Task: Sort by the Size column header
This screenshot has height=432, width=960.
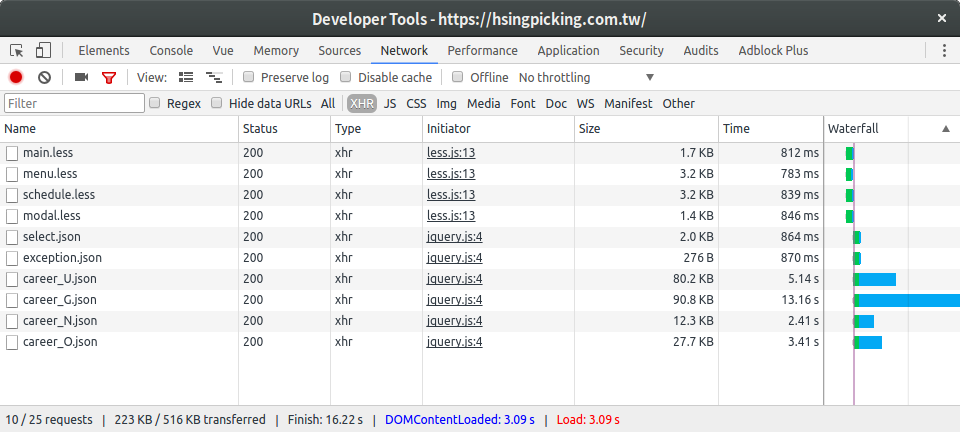Action: click(647, 128)
